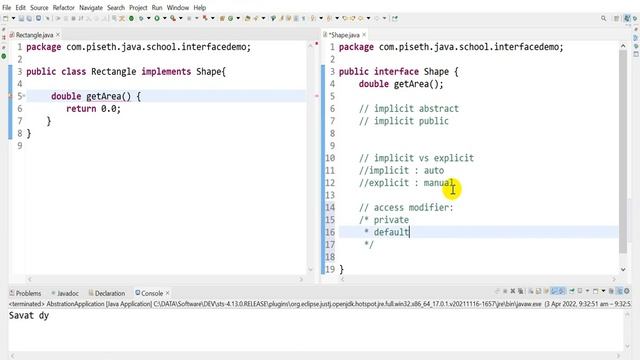Close the *Shape.java editor tab
Image resolution: width=640 pixels, height=360 pixels.
coord(364,35)
